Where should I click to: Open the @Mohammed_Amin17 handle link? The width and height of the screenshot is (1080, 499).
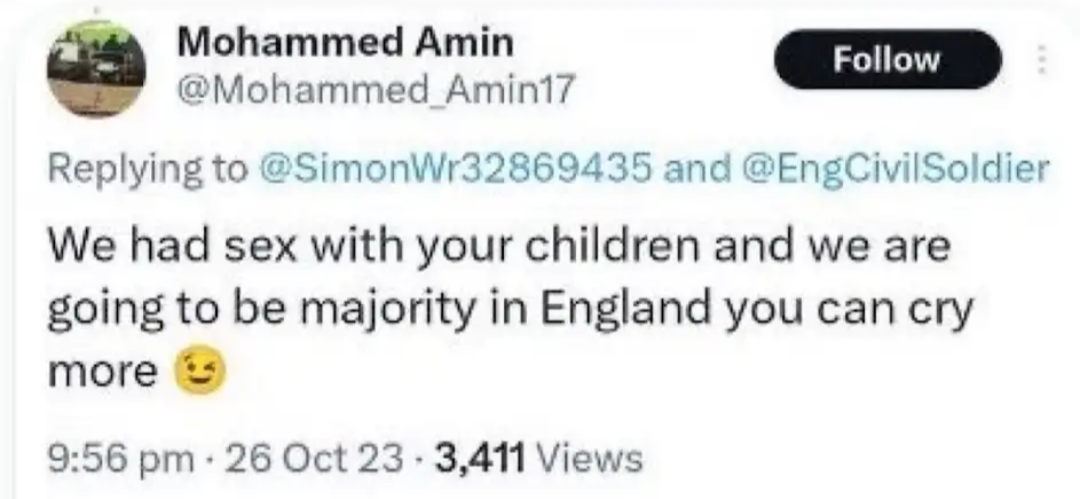point(373,92)
